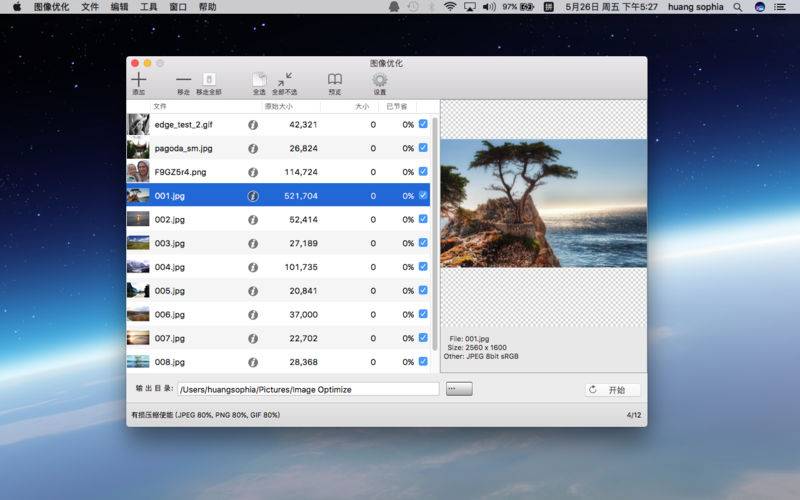This screenshot has width=800, height=500.
Task: Open the Settings (设置) gear icon
Action: pos(380,80)
